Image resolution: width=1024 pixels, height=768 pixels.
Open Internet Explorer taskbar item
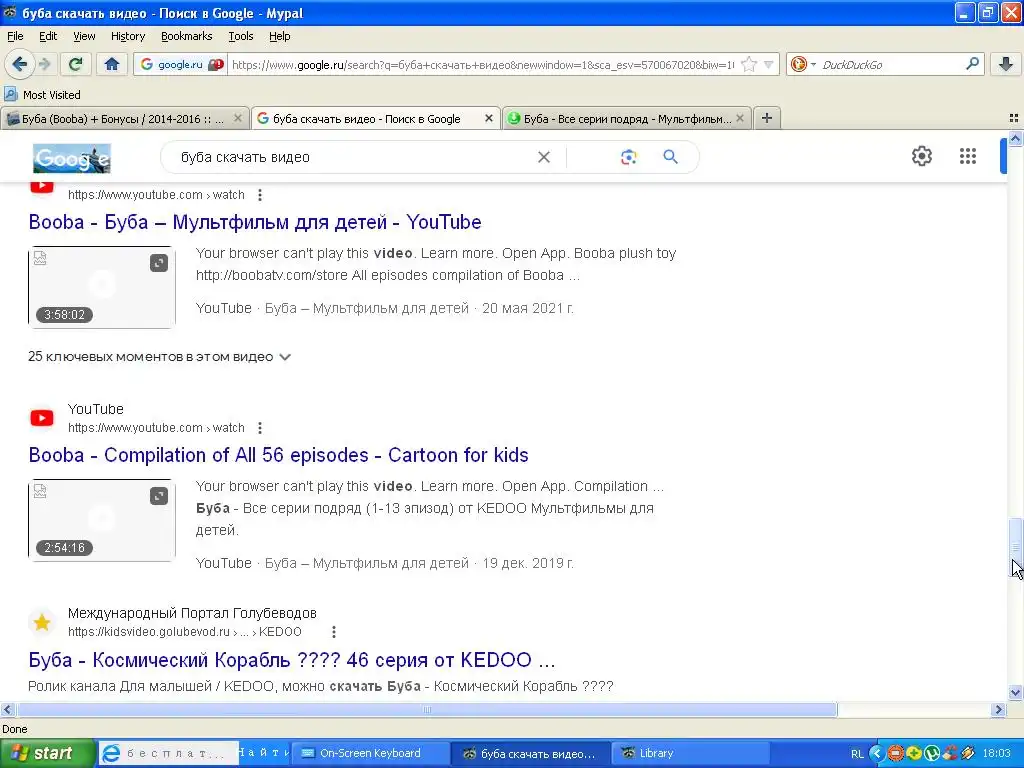point(170,753)
